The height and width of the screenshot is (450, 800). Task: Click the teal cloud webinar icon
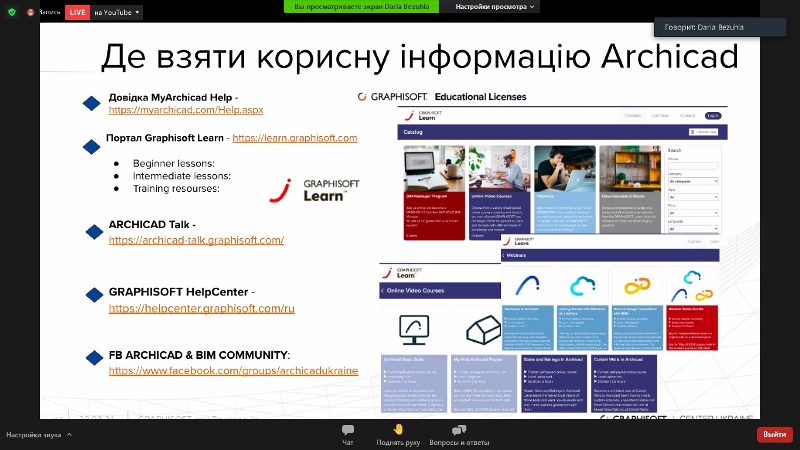[x=583, y=286]
